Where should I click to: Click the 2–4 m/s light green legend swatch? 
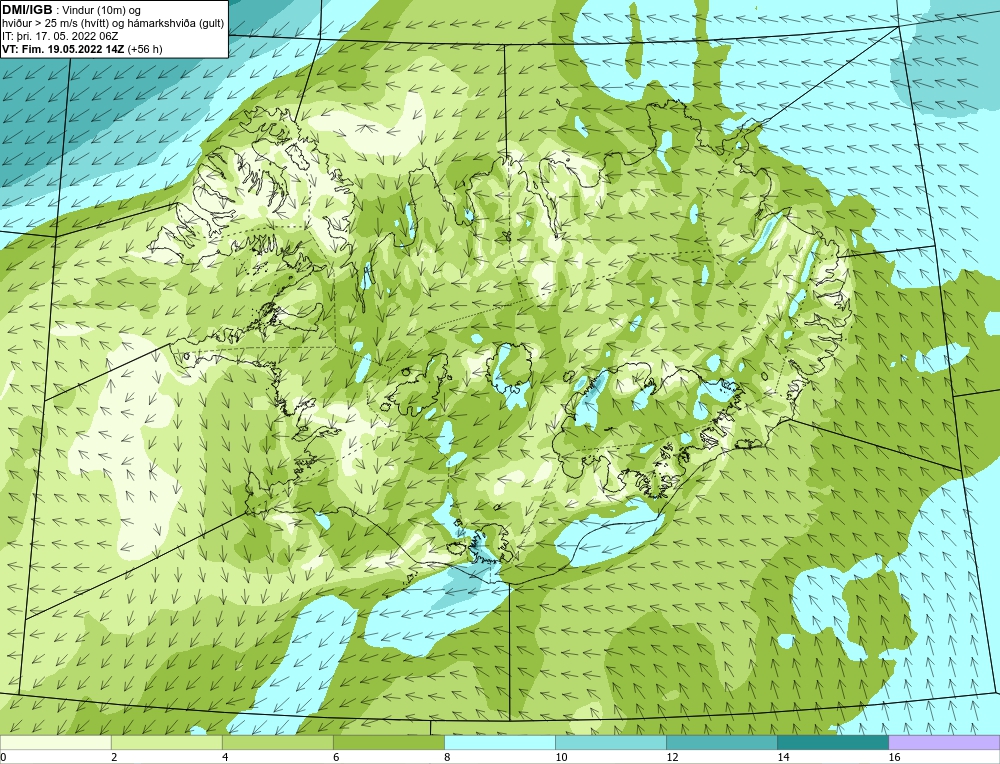click(166, 742)
